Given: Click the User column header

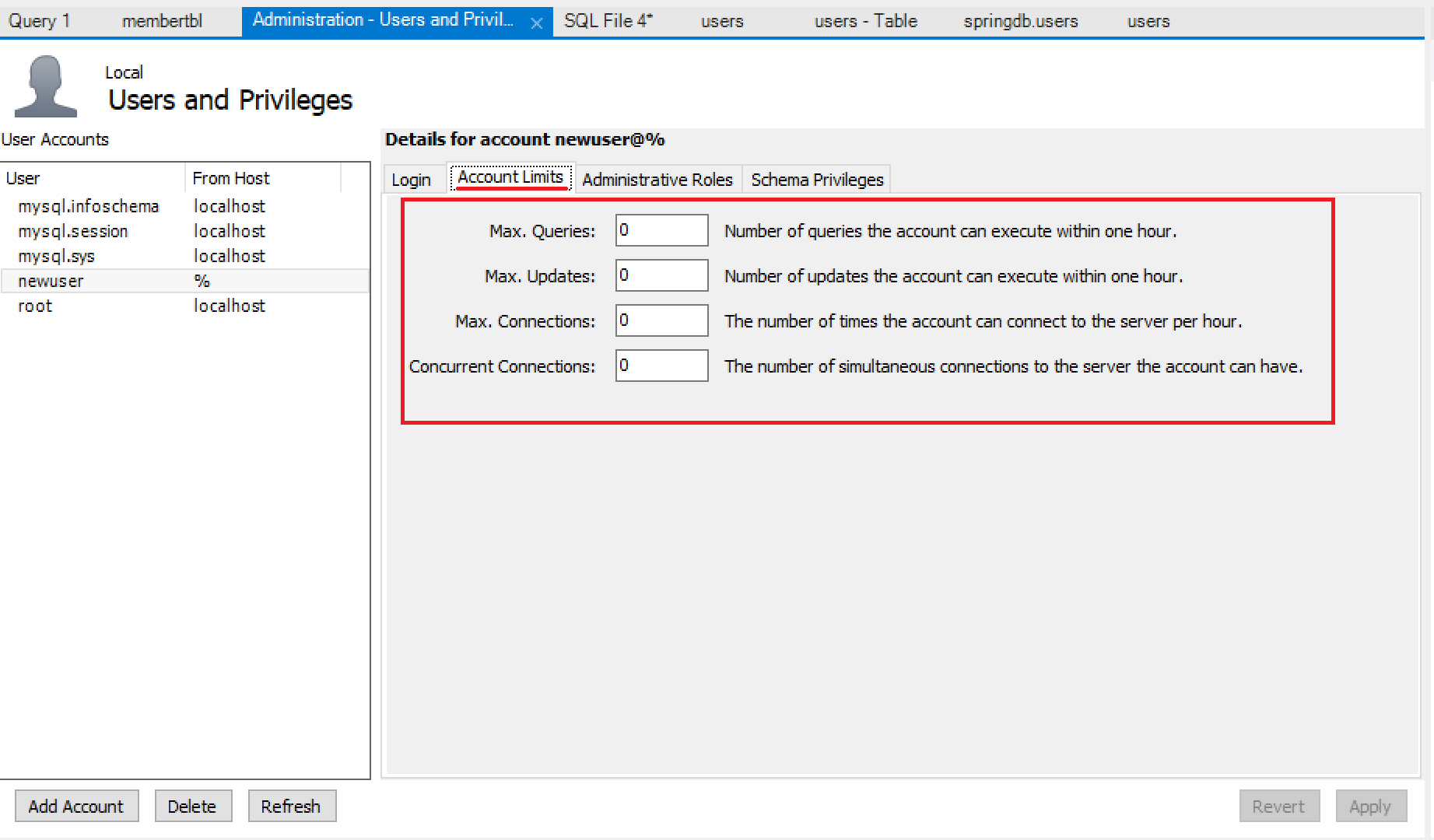Looking at the screenshot, I should point(93,178).
